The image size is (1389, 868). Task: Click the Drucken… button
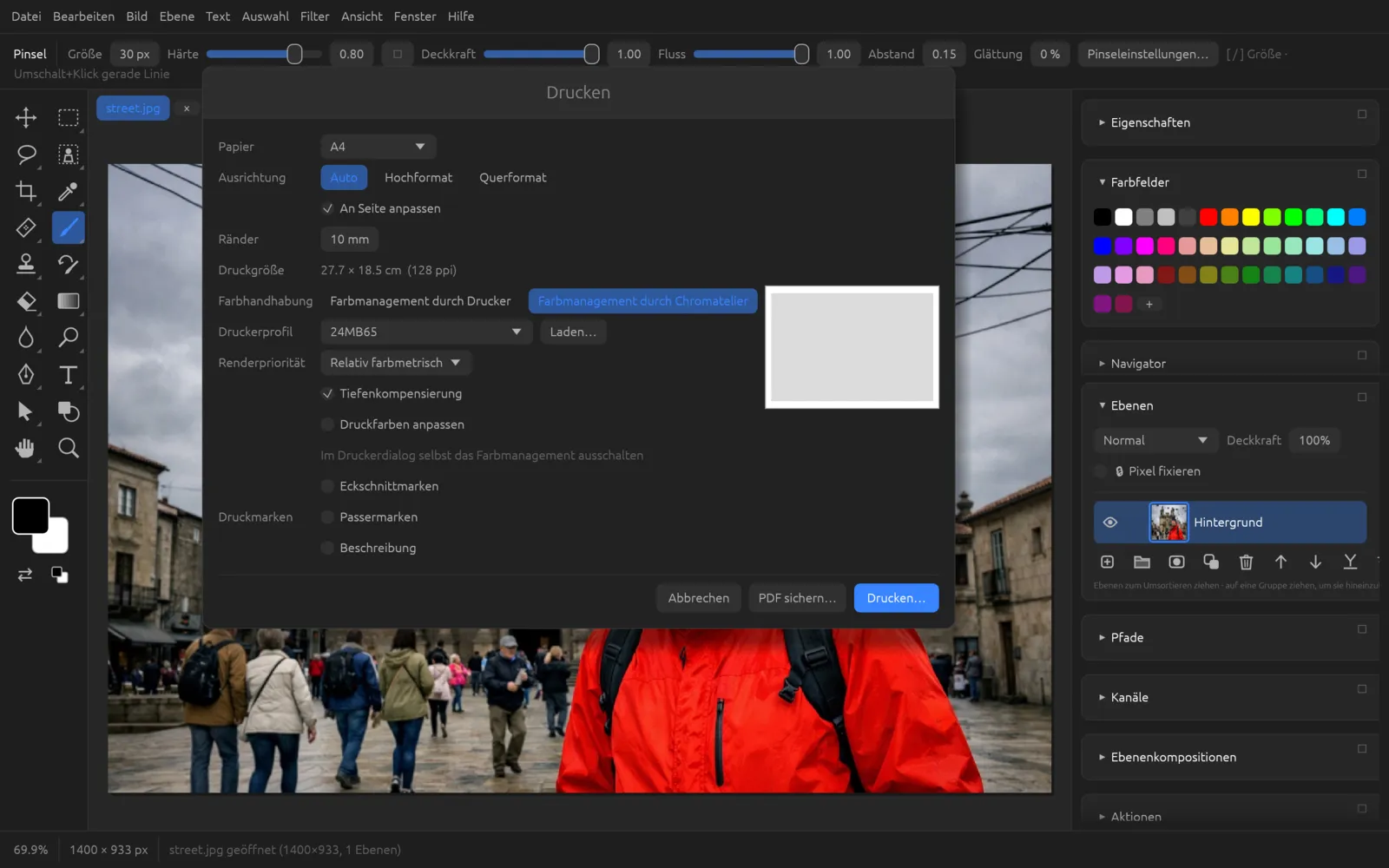click(x=896, y=598)
